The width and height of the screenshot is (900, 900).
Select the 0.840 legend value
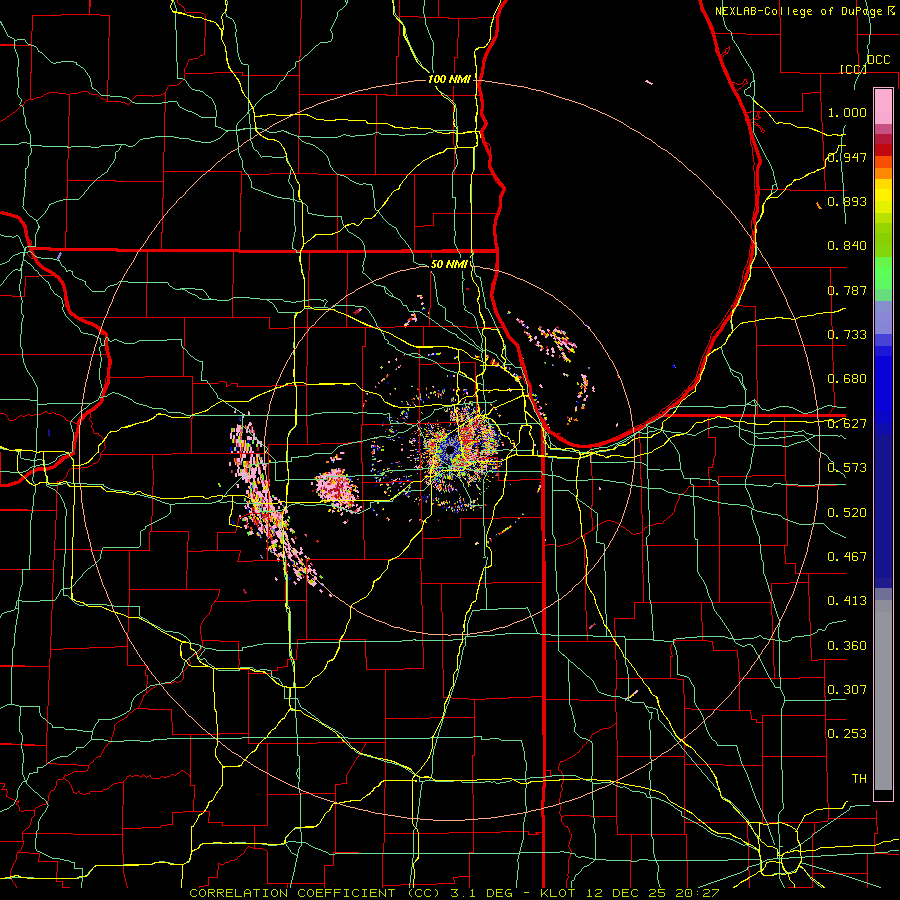[x=847, y=246]
